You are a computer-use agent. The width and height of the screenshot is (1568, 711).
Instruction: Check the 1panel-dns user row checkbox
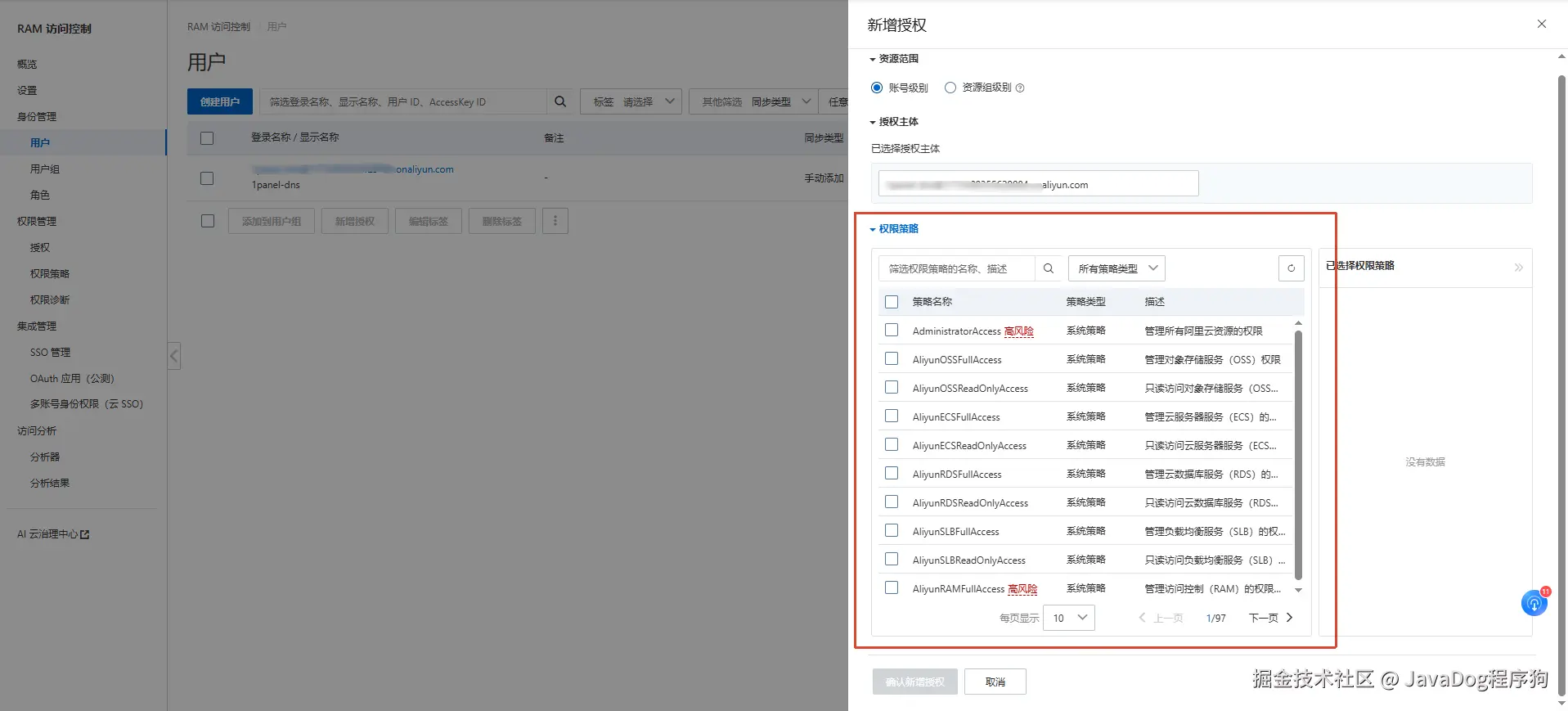[x=207, y=178]
